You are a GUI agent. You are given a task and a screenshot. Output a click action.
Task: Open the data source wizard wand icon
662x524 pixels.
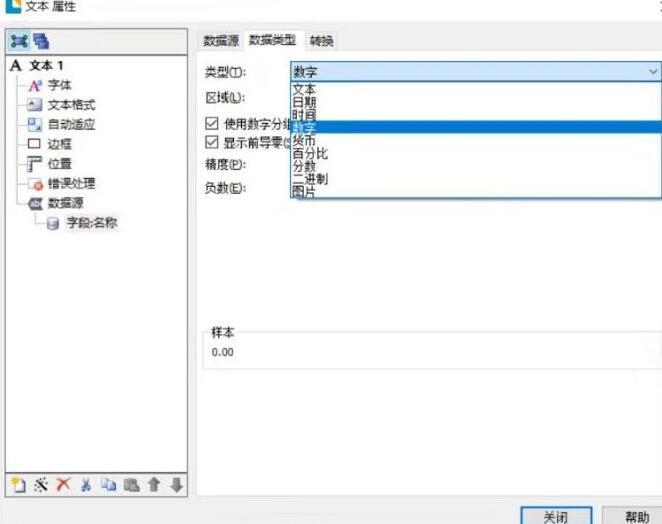tap(41, 484)
